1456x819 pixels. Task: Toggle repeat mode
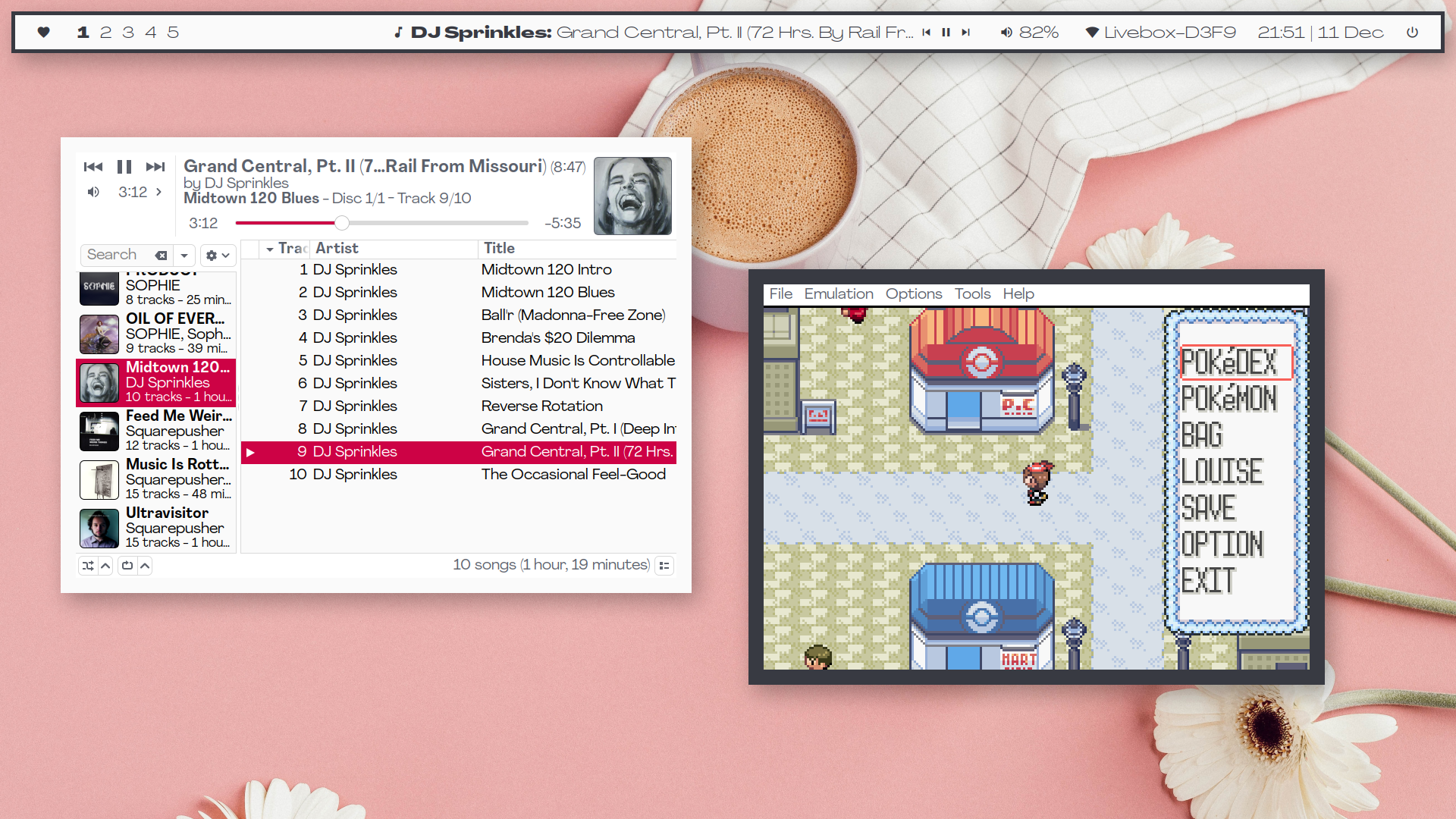[x=127, y=566]
